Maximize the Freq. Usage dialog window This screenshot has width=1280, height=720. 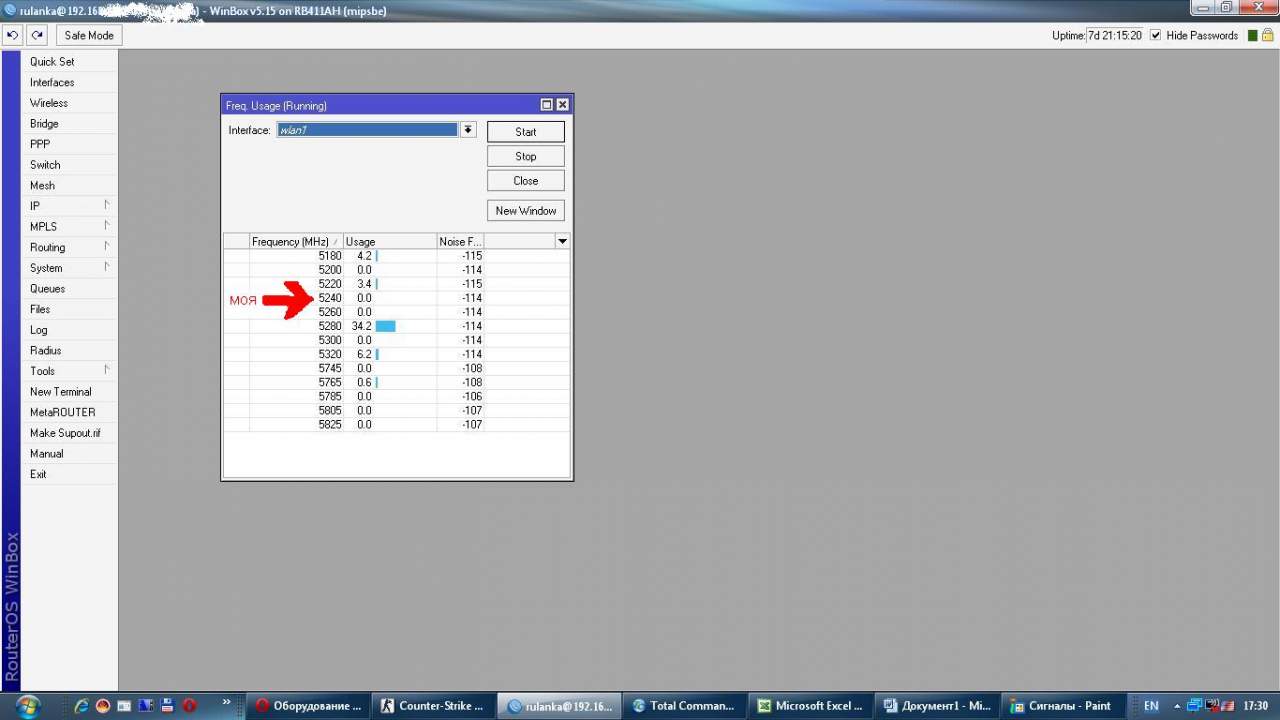coord(547,105)
